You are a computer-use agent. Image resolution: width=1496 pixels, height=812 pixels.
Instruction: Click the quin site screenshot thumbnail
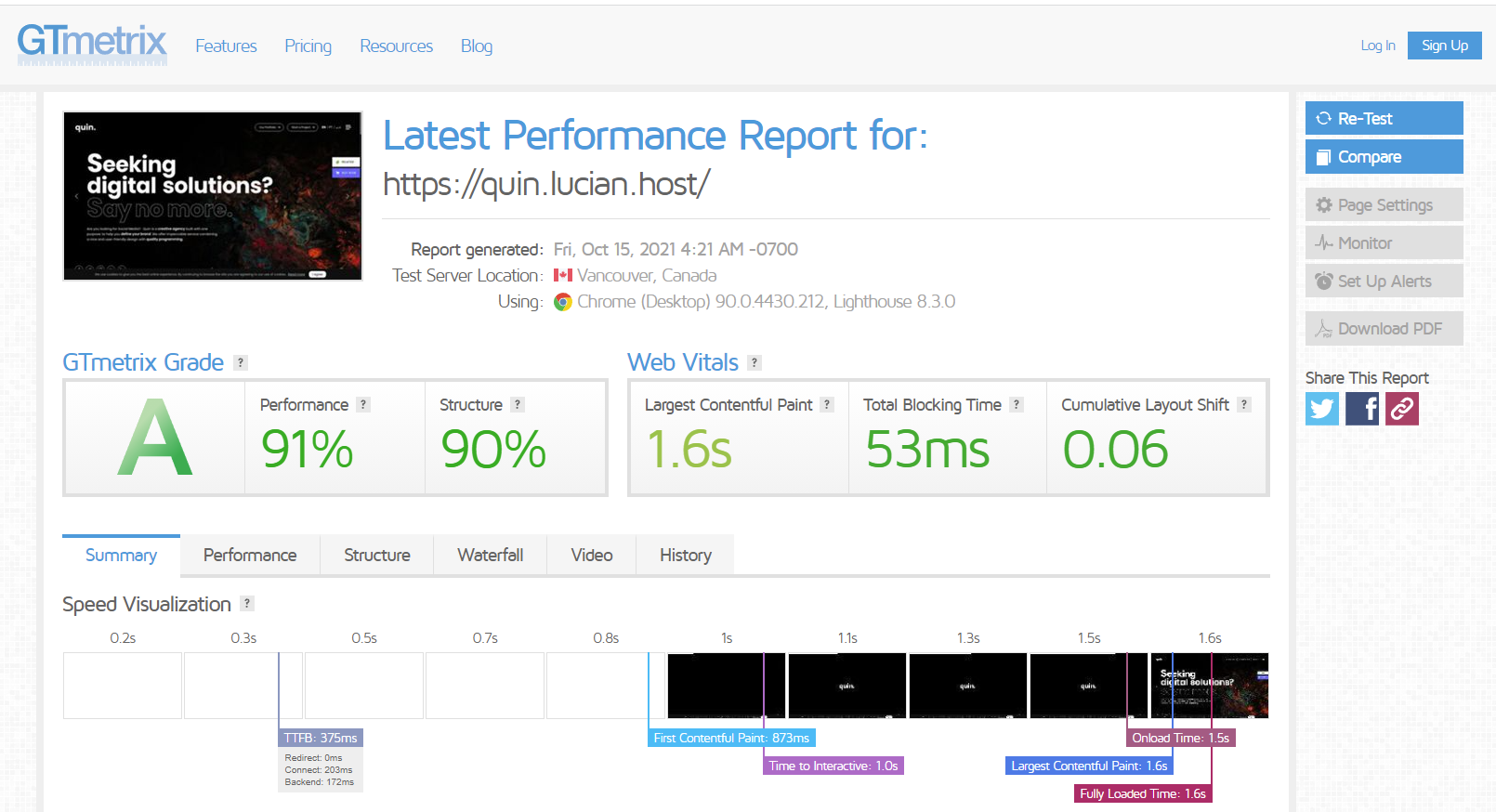tap(213, 196)
